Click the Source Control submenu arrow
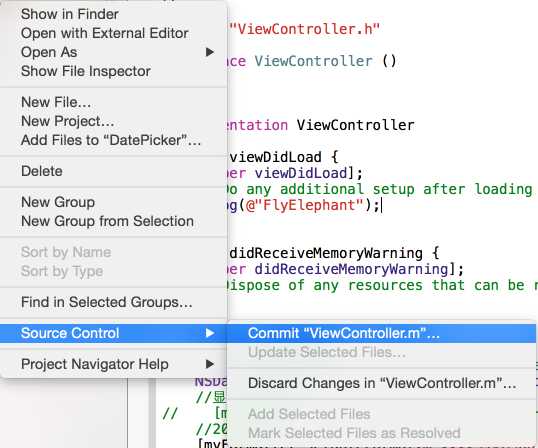Screen dimensions: 538x448 (209, 333)
